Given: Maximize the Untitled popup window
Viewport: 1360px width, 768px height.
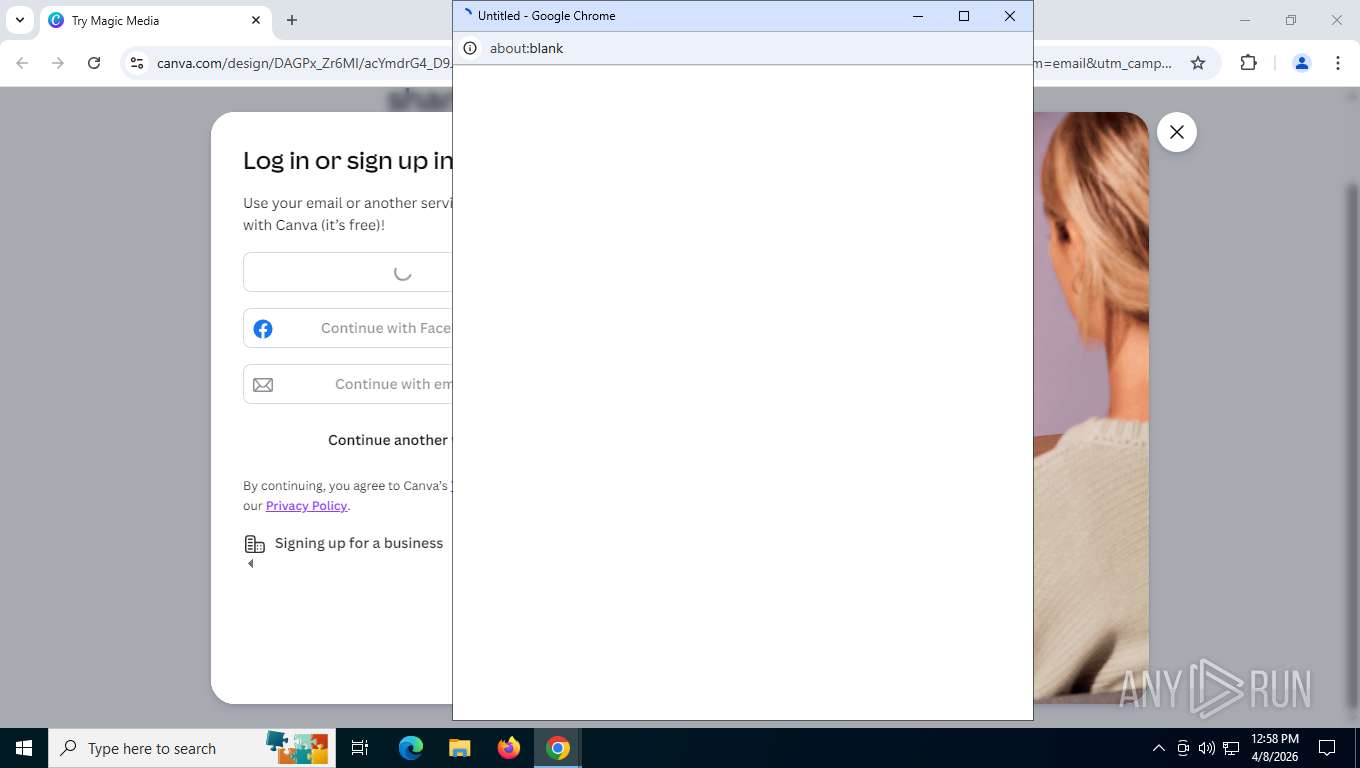Looking at the screenshot, I should coord(964,16).
